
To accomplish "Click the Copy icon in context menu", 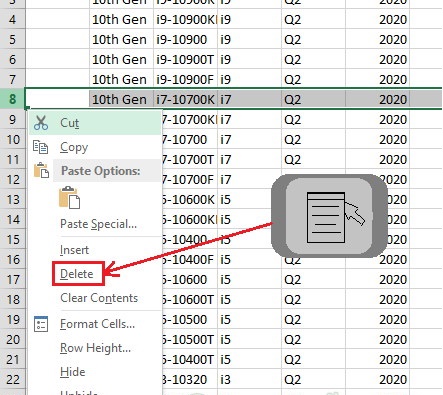I will click(41, 147).
